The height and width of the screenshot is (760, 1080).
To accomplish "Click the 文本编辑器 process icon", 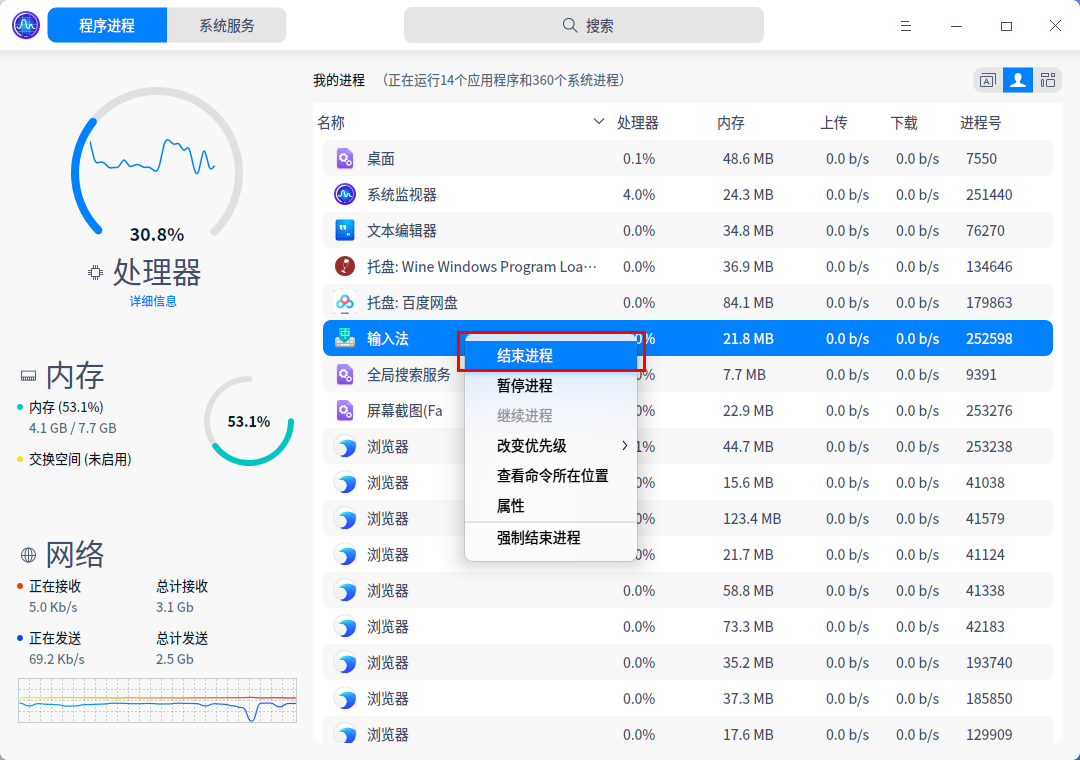I will [345, 230].
